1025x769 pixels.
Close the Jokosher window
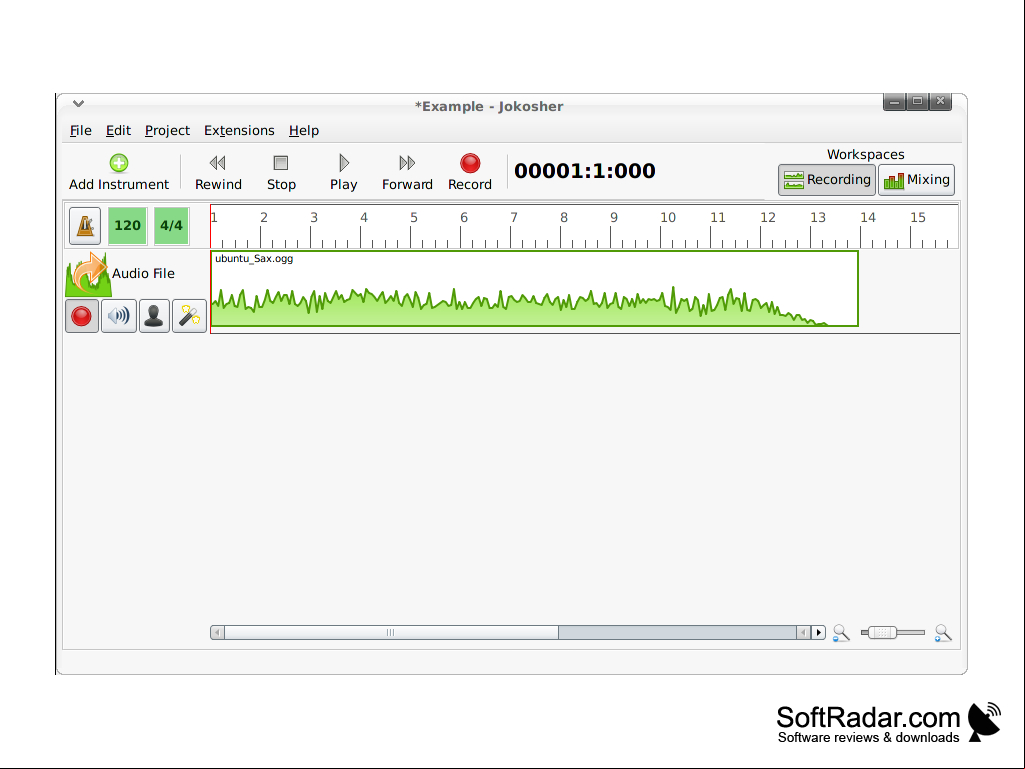coord(940,101)
